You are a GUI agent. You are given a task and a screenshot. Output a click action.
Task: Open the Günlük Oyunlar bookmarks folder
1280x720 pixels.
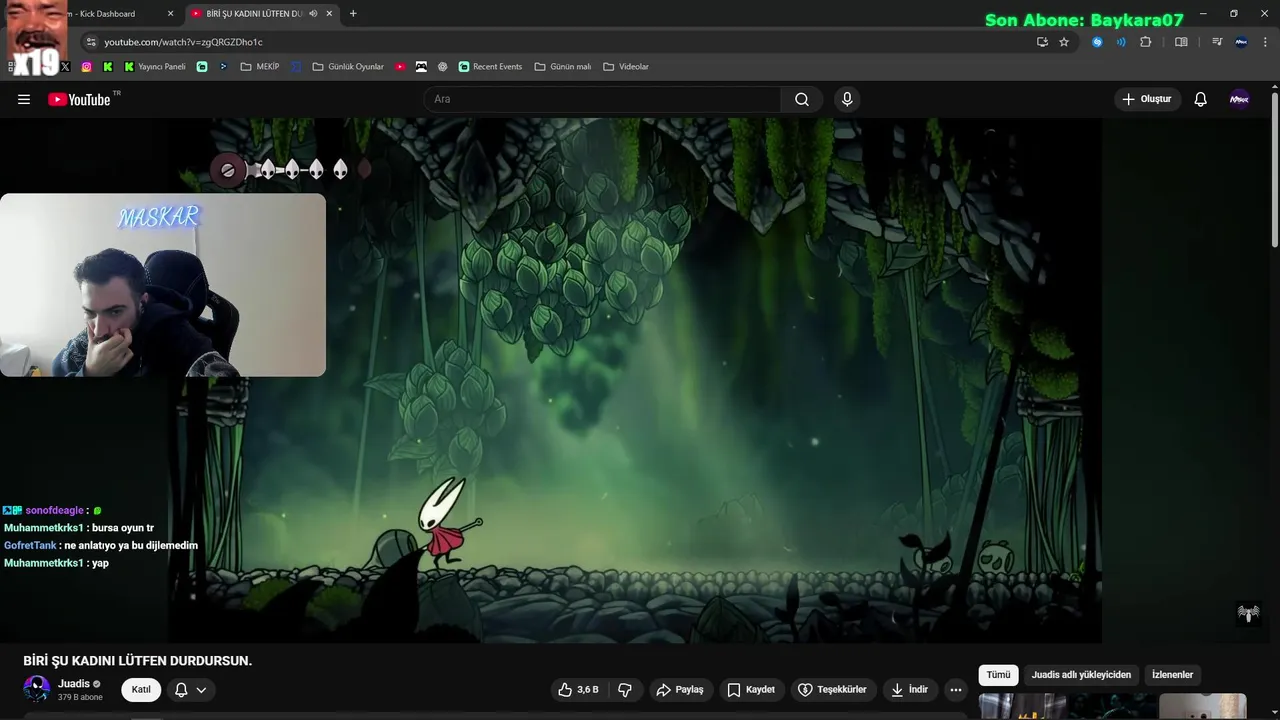pyautogui.click(x=348, y=67)
